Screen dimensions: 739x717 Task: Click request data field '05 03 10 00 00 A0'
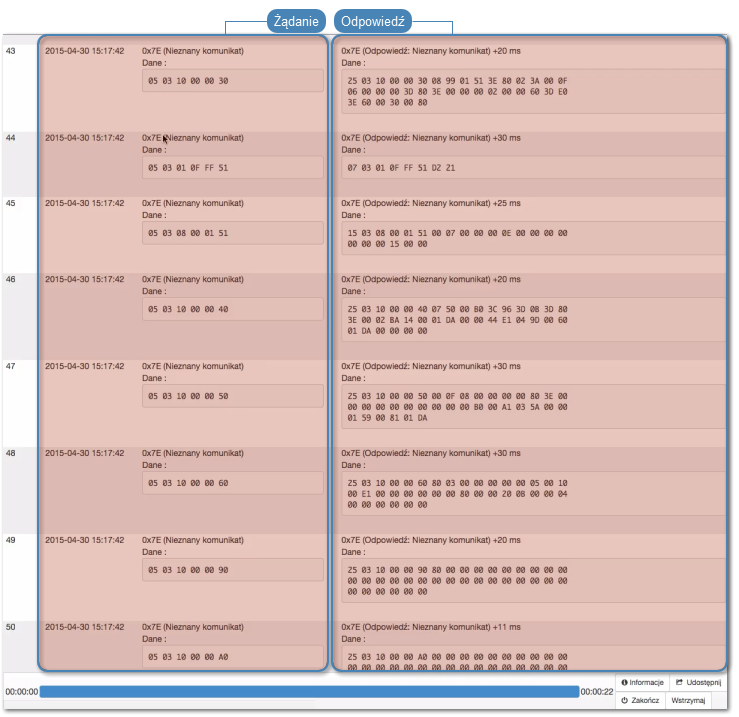click(233, 657)
